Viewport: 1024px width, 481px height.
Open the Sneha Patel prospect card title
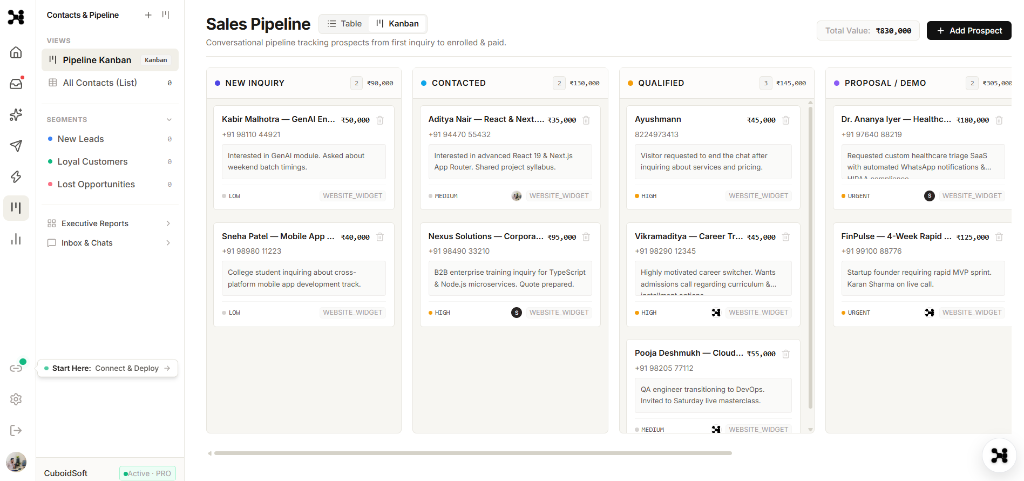click(278, 236)
